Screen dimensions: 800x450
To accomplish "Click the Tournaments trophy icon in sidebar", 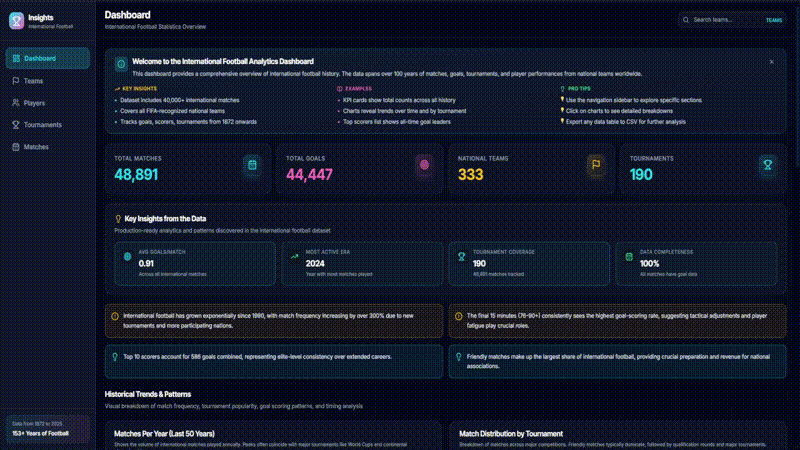I will 16,124.
